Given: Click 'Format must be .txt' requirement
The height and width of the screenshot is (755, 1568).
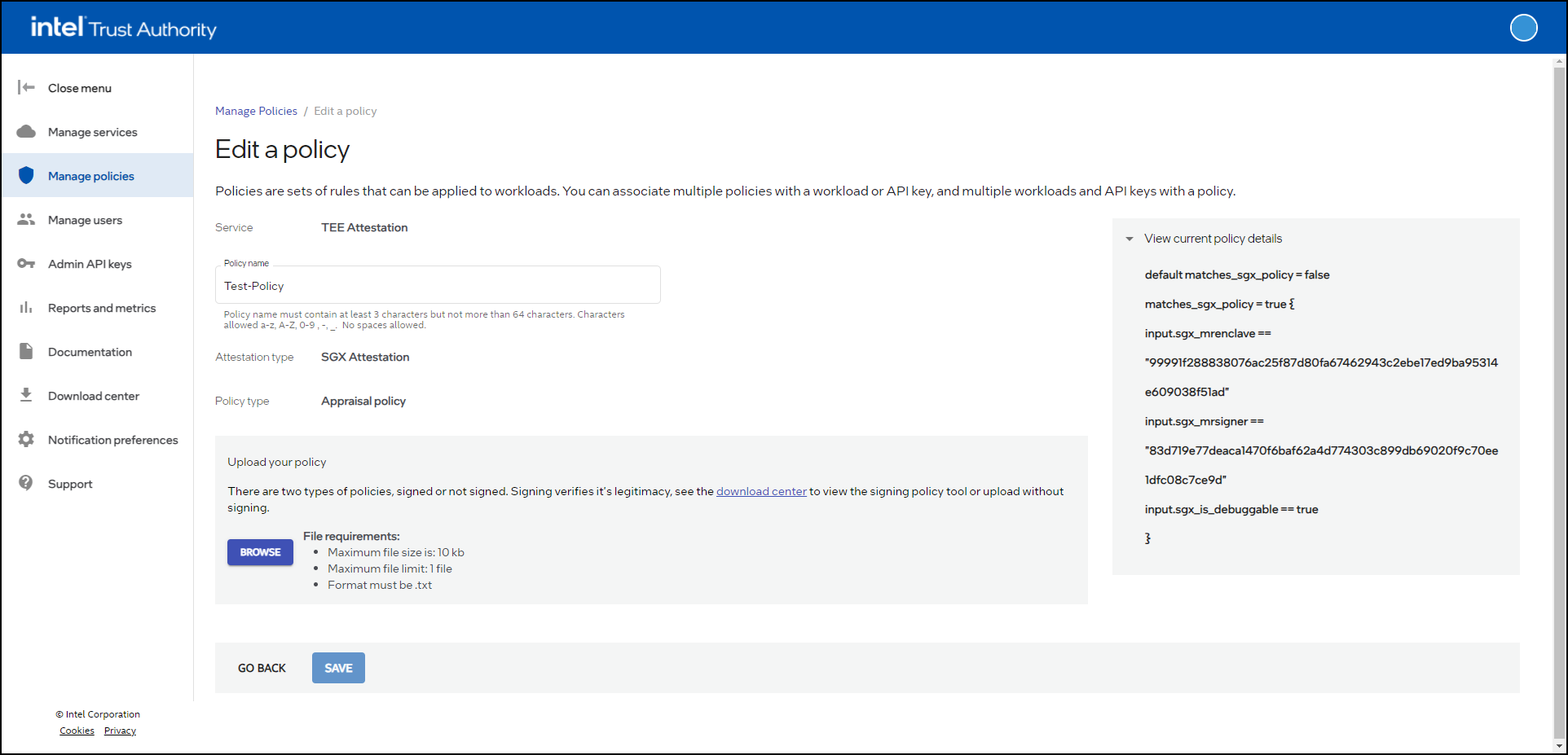Looking at the screenshot, I should (380, 585).
